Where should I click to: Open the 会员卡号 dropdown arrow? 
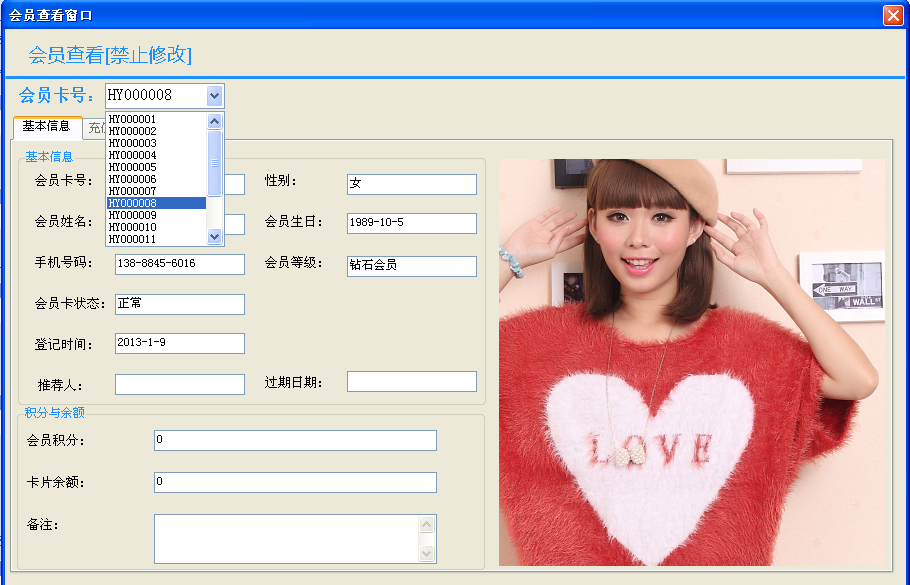tap(214, 95)
